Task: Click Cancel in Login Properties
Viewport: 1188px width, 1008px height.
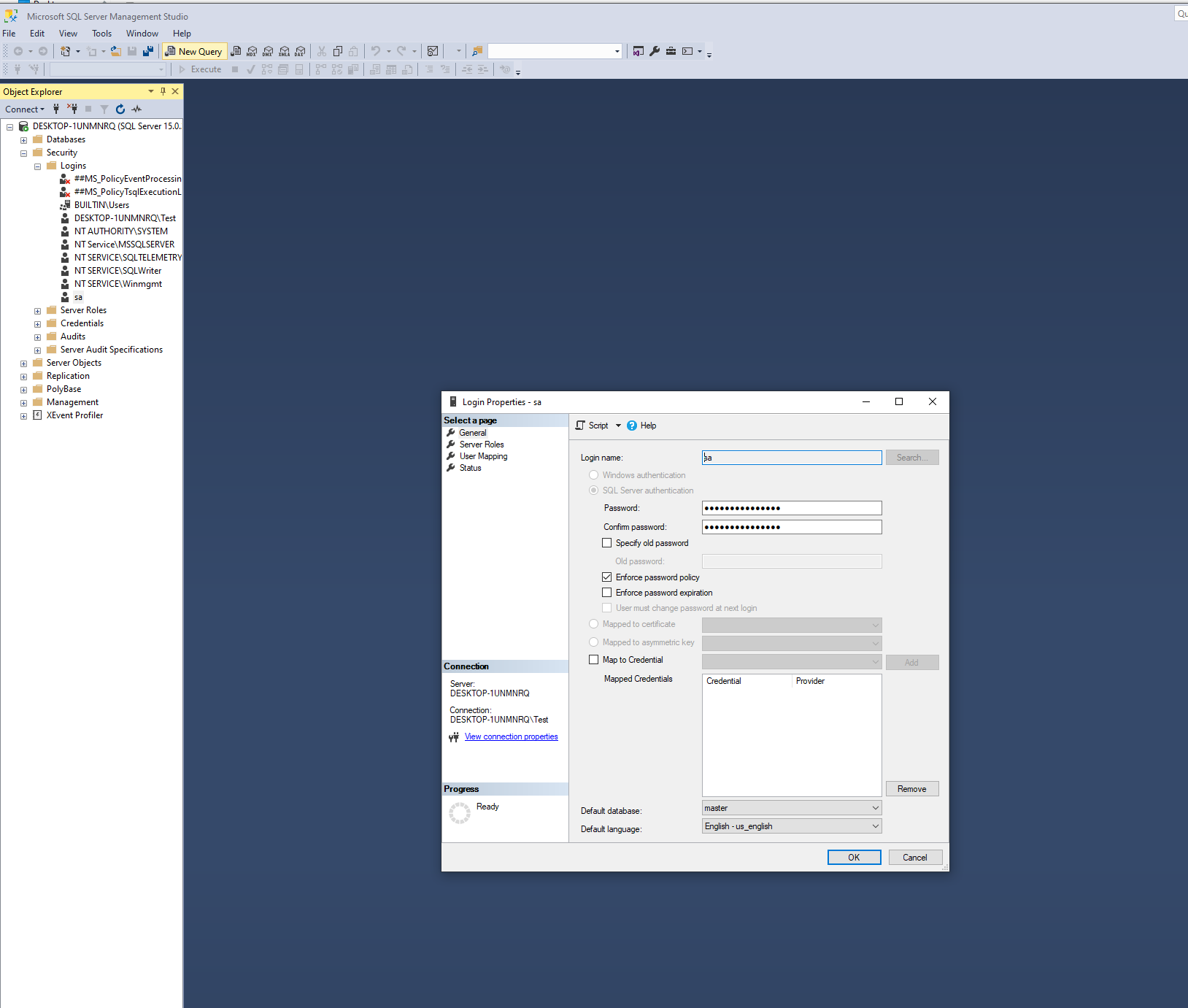Action: [x=915, y=858]
